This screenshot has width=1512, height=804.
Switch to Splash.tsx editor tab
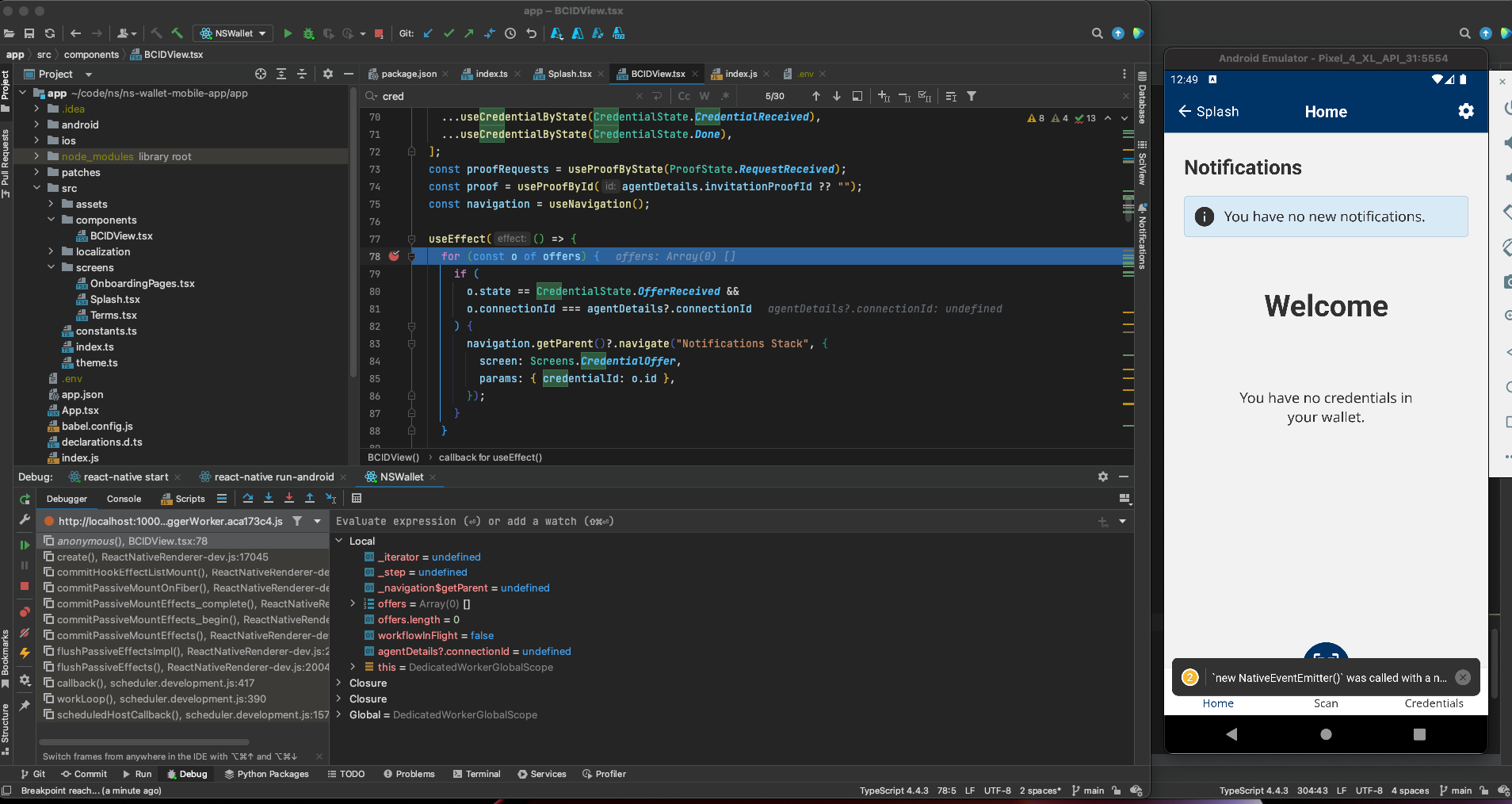(x=569, y=74)
